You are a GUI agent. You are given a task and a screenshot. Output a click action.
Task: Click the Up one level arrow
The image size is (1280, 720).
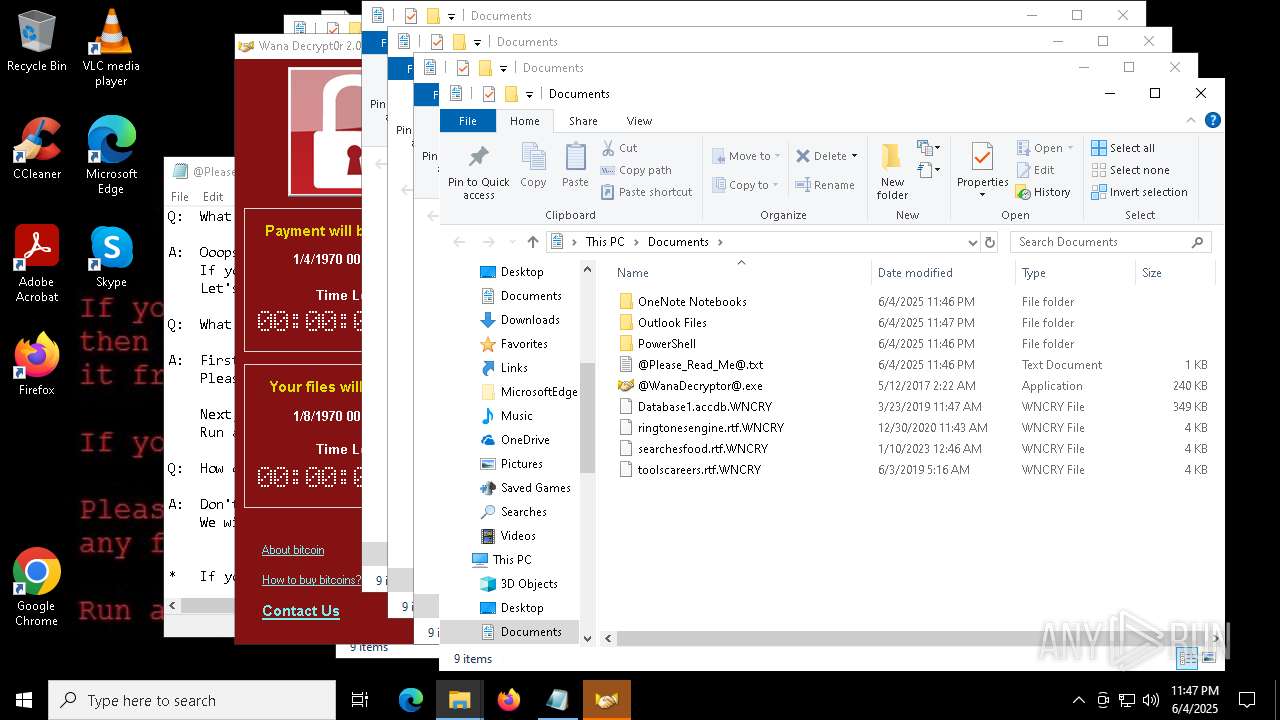point(533,242)
